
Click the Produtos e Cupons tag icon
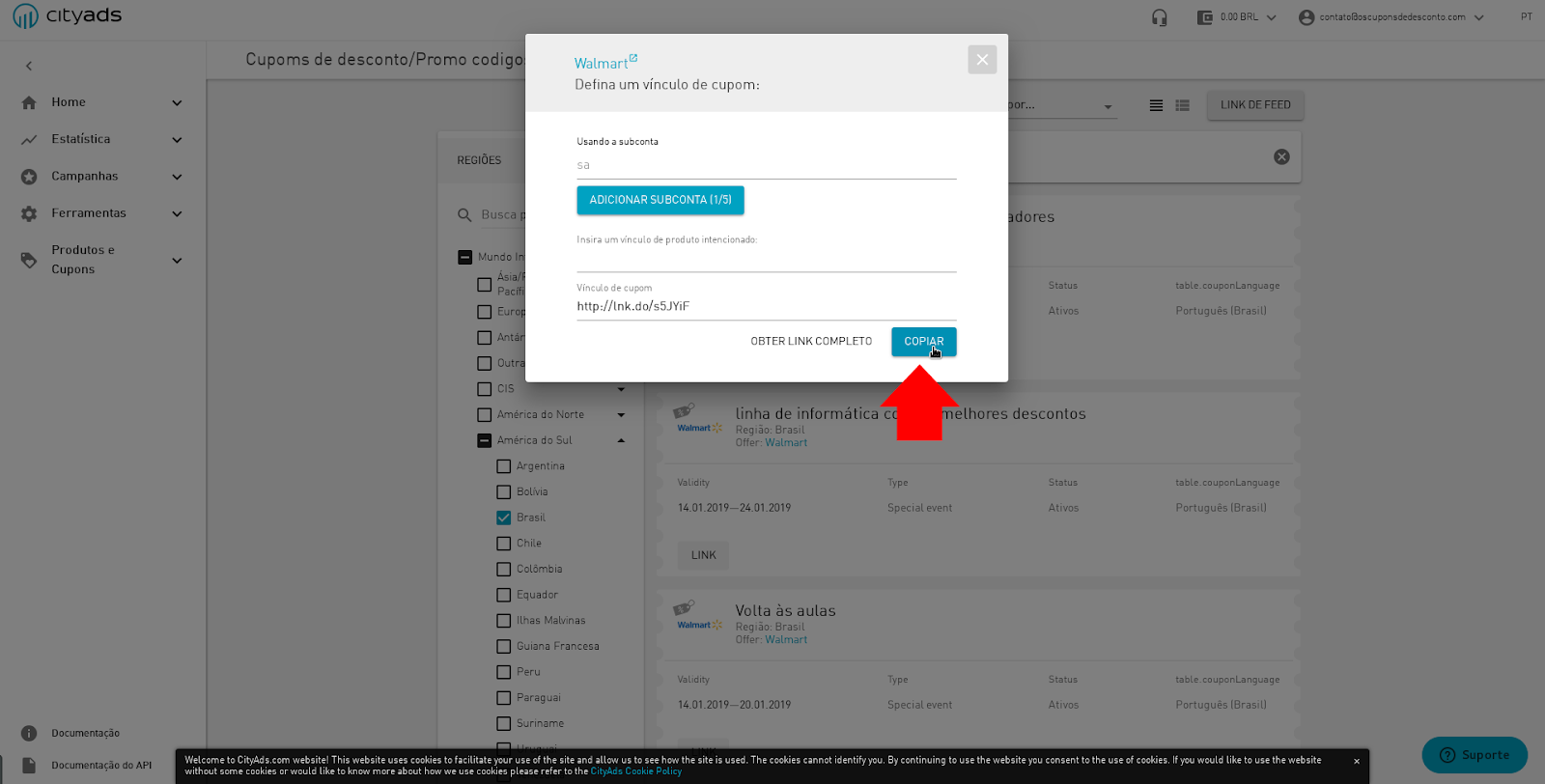tap(29, 260)
